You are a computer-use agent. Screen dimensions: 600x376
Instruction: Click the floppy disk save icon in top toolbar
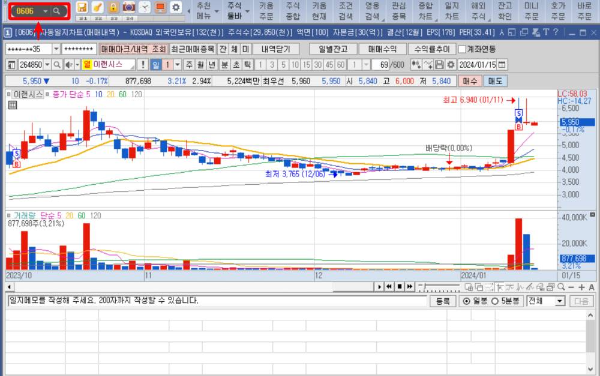pos(82,7)
